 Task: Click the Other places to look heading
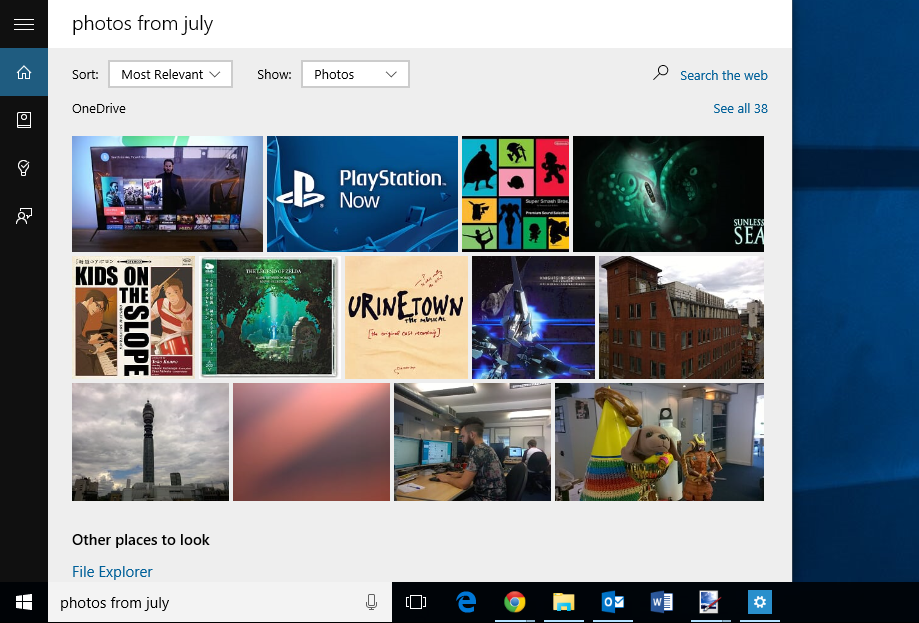(141, 540)
